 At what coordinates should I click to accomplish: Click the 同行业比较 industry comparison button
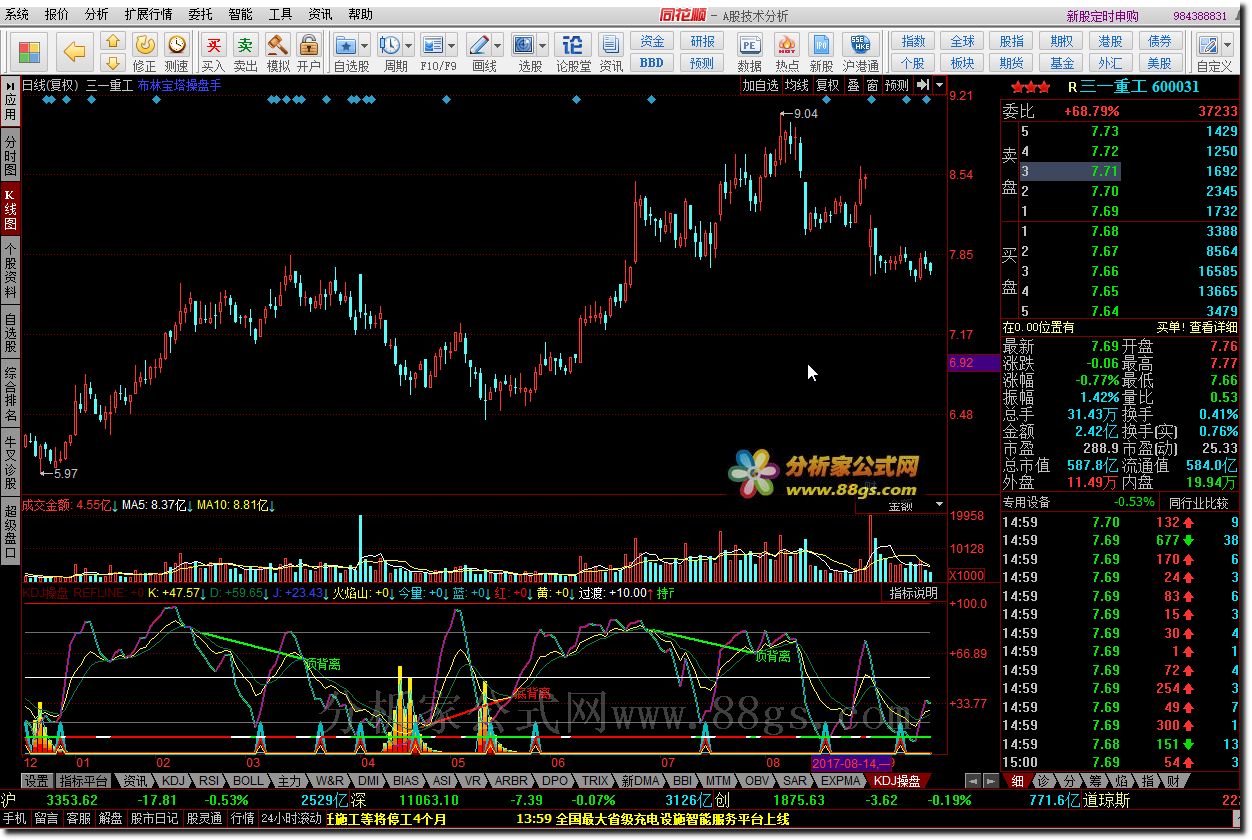click(x=1198, y=502)
